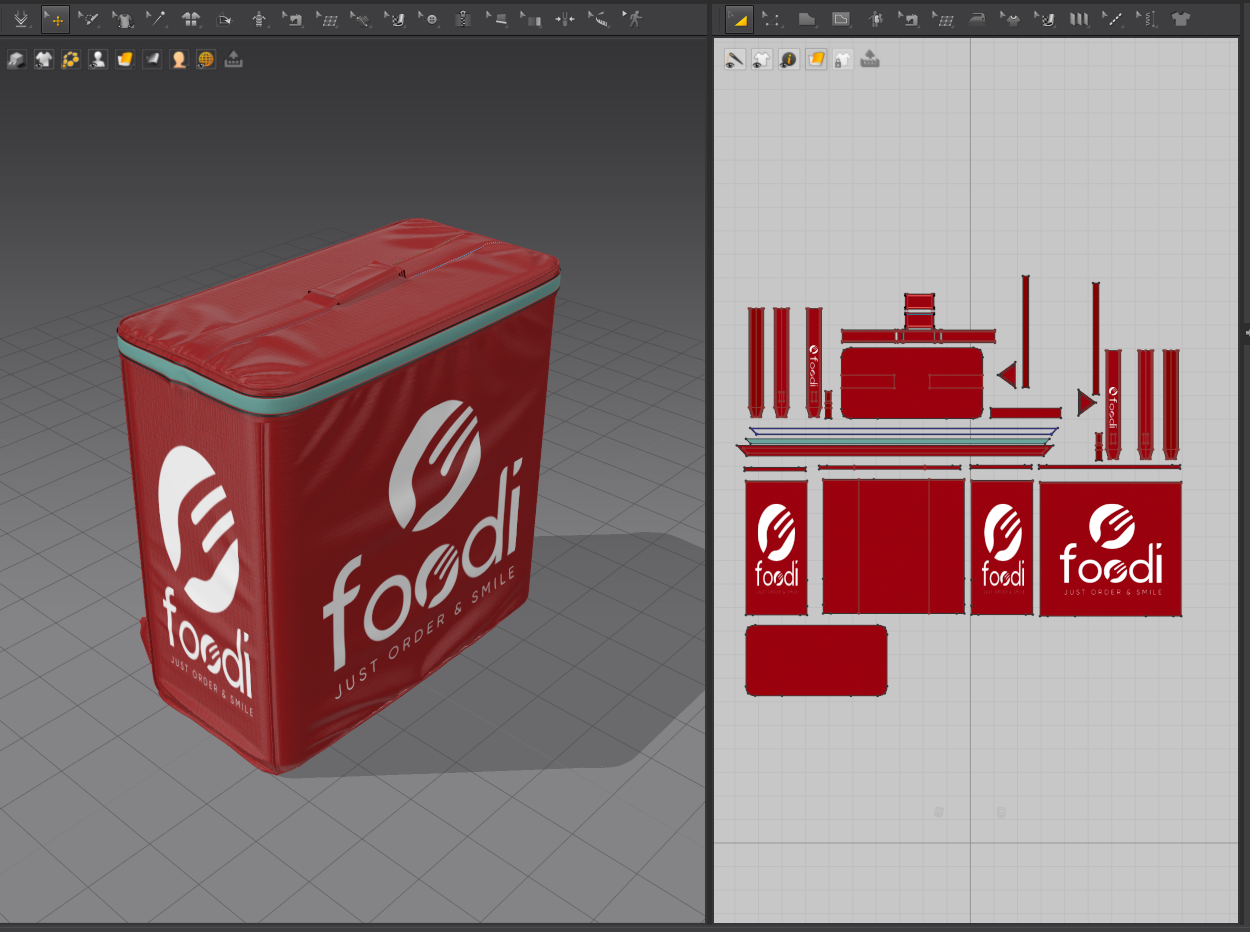Select the Polygon pattern creation tool
Image resolution: width=1250 pixels, height=932 pixels.
(807, 18)
